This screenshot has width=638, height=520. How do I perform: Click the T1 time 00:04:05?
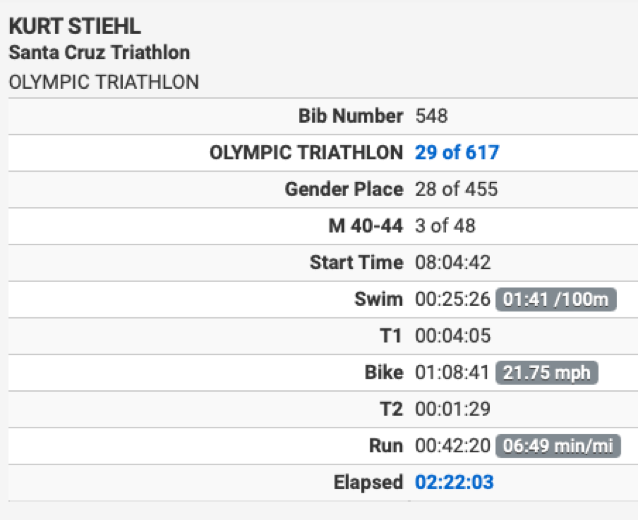[453, 336]
